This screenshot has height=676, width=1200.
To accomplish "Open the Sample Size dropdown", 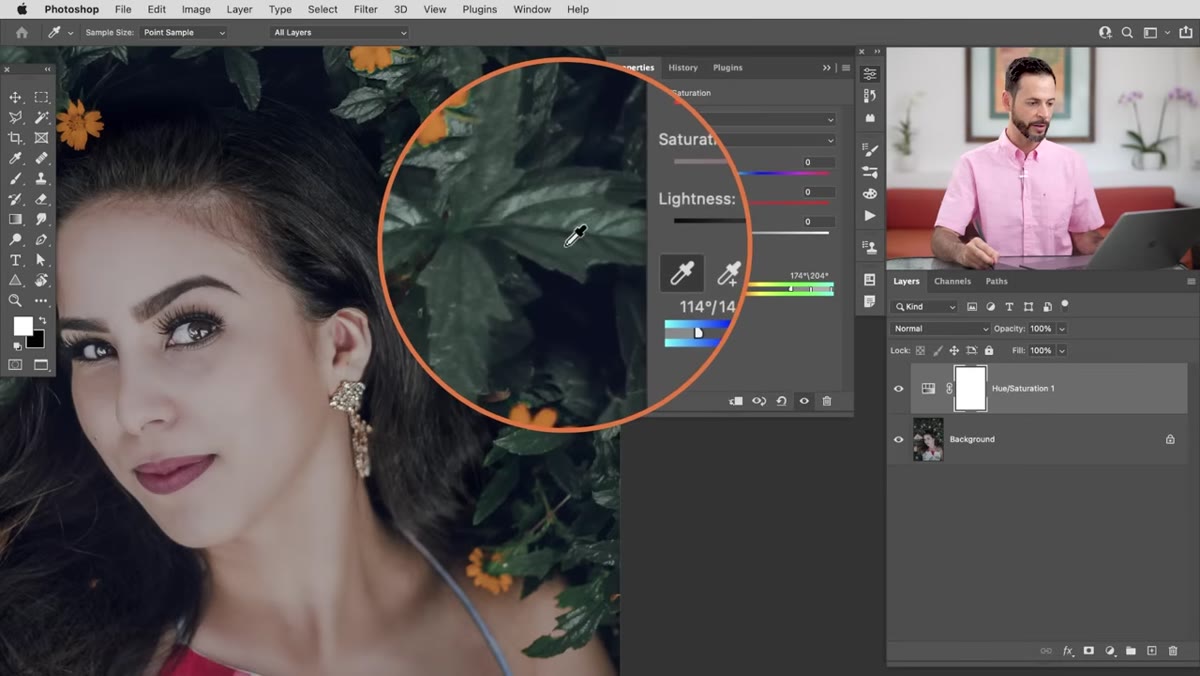I will 184,32.
